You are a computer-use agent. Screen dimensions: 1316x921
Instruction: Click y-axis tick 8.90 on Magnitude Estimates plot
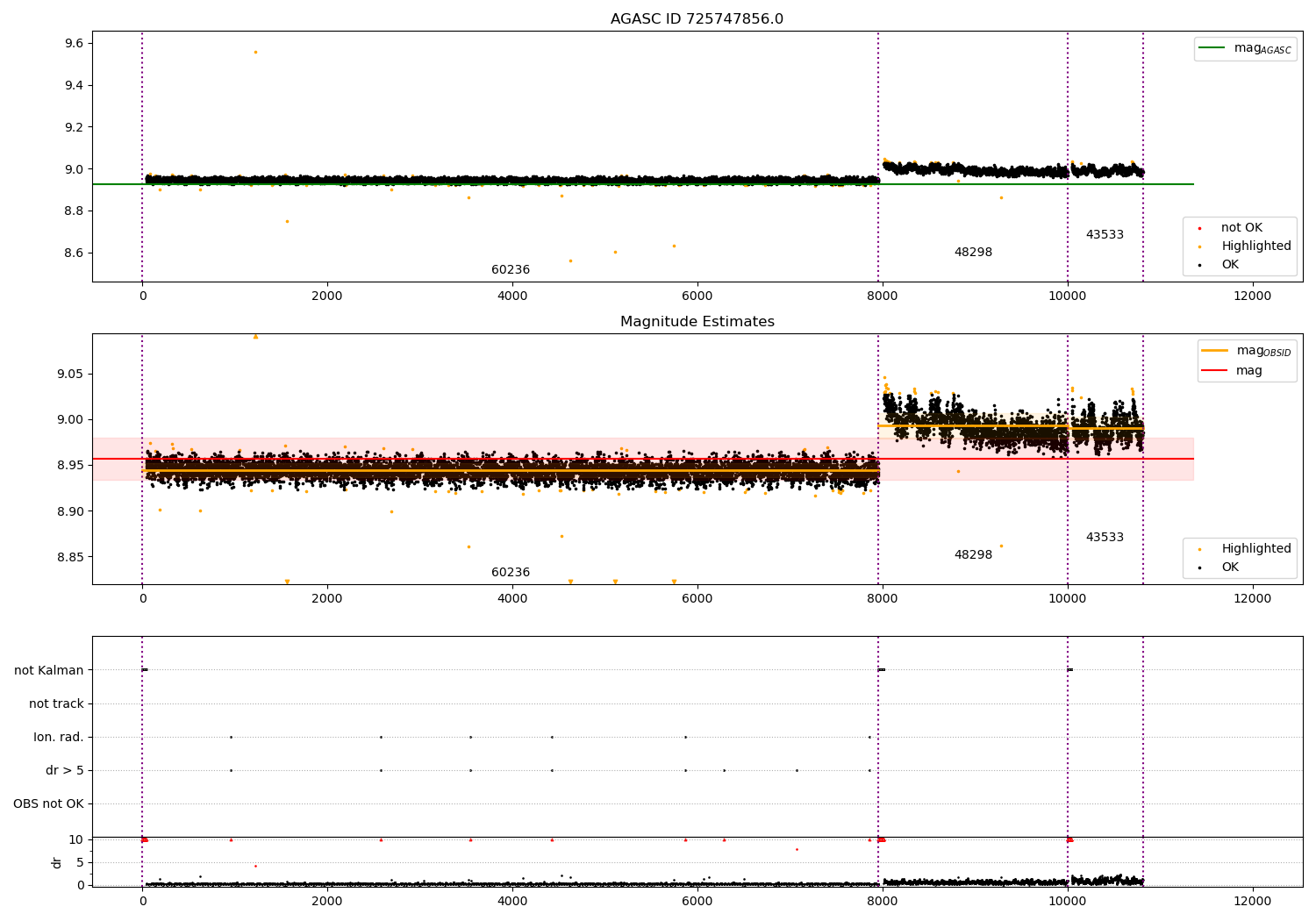(x=71, y=511)
